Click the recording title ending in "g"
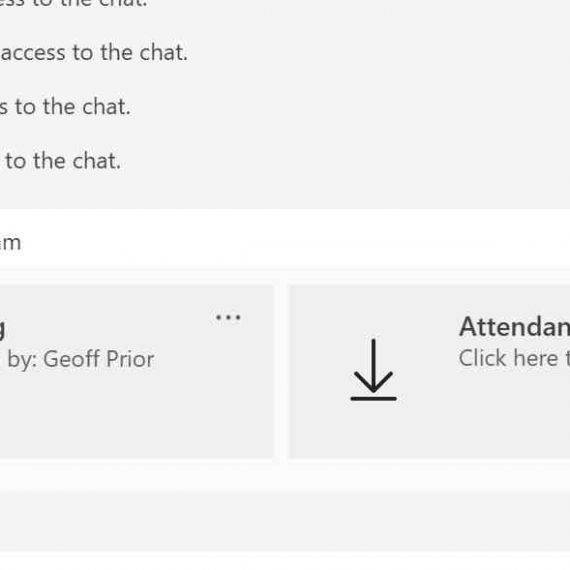This screenshot has height=570, width=570. pos(2,328)
